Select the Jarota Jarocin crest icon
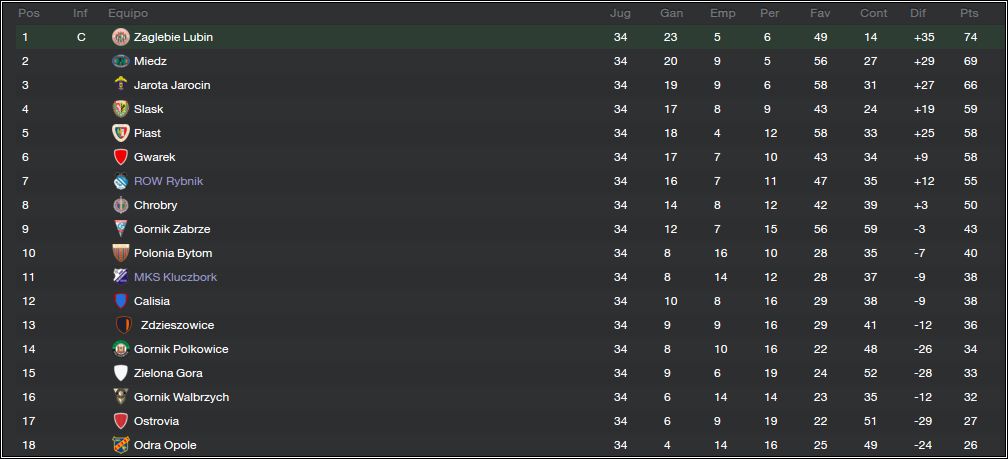This screenshot has height=459, width=1008. click(121, 85)
